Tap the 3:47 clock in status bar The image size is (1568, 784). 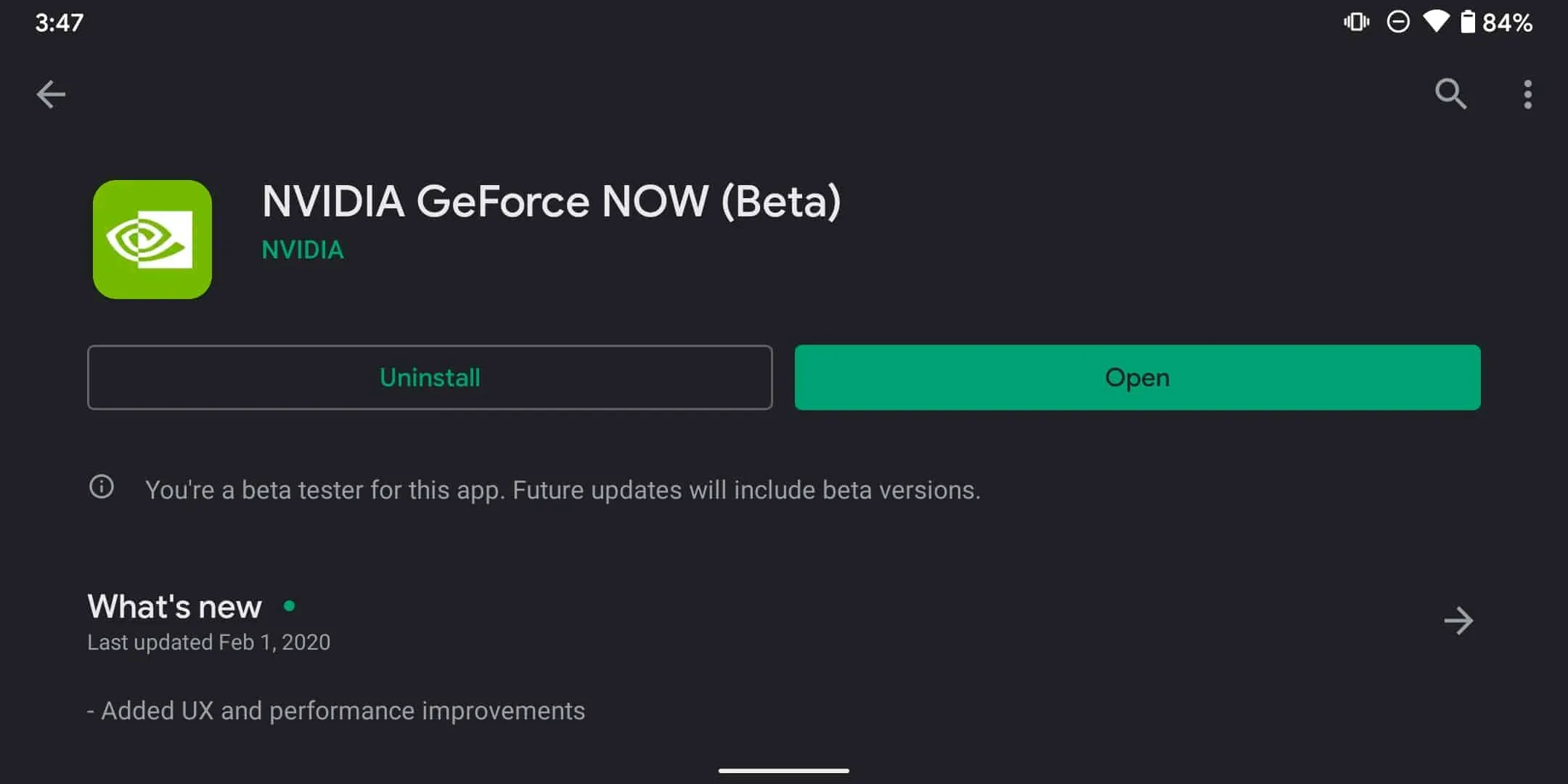(60, 23)
